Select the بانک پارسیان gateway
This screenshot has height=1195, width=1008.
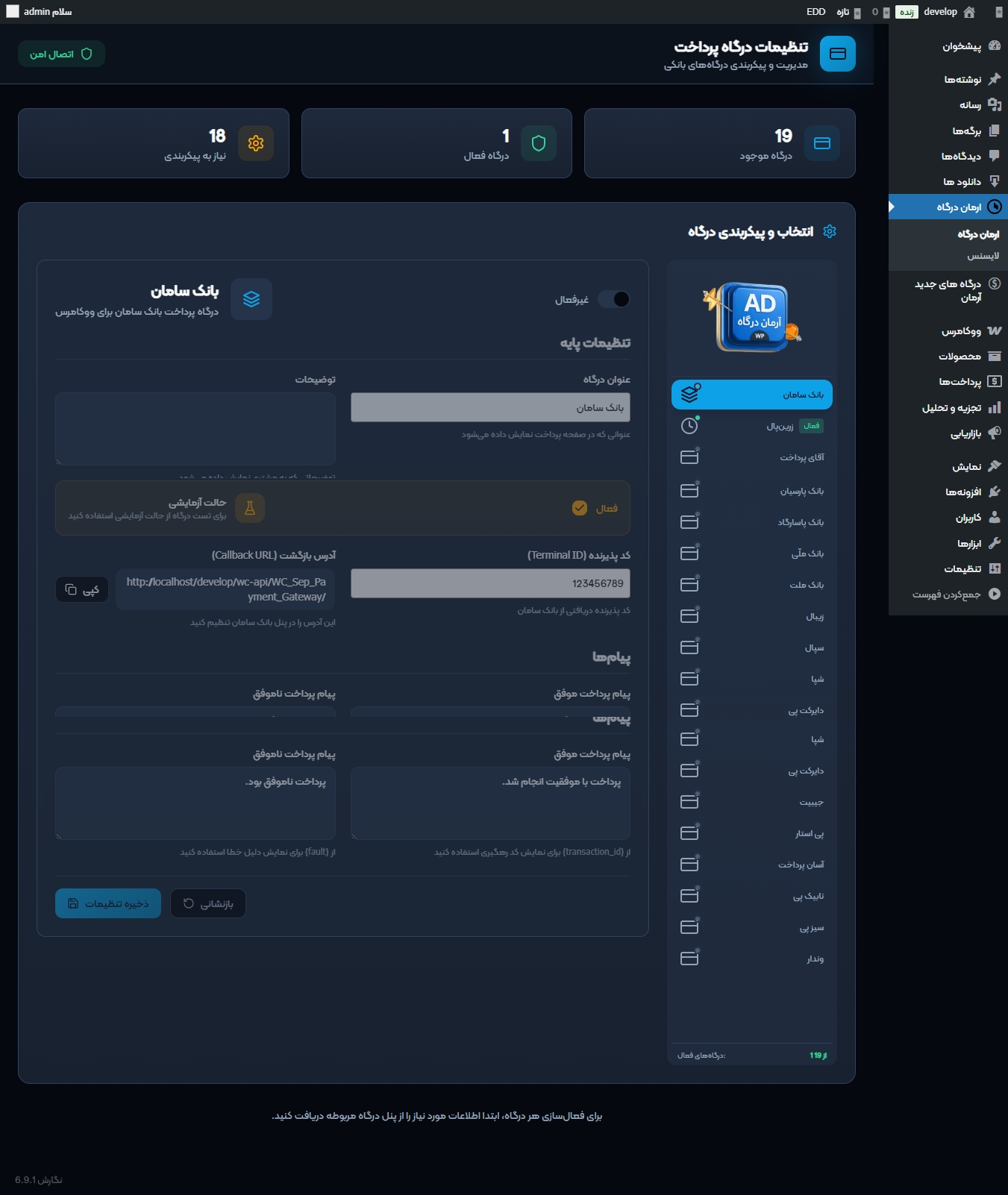752,491
